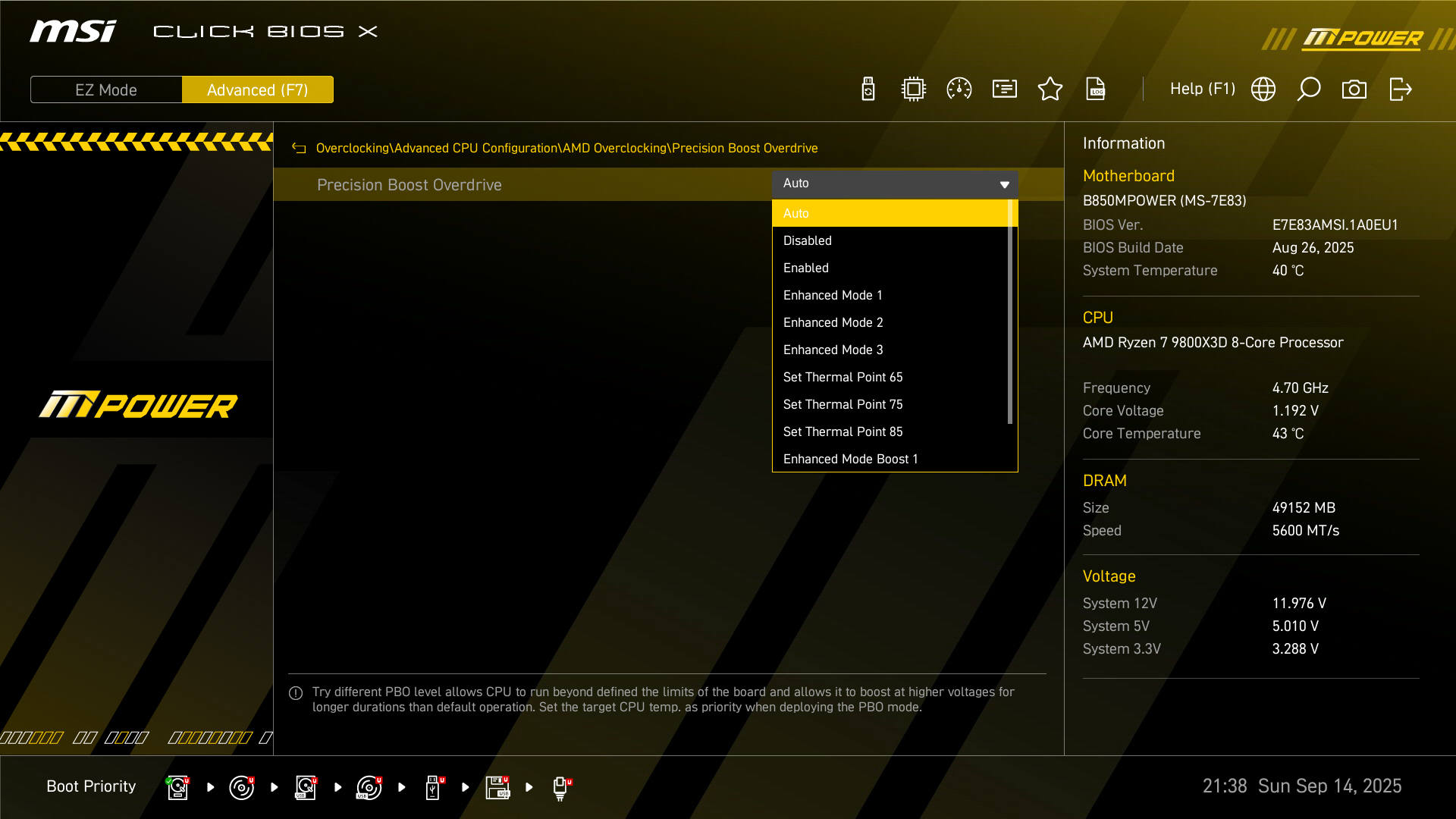
Task: Select Set Thermal Point 75 option
Action: pyautogui.click(x=843, y=404)
